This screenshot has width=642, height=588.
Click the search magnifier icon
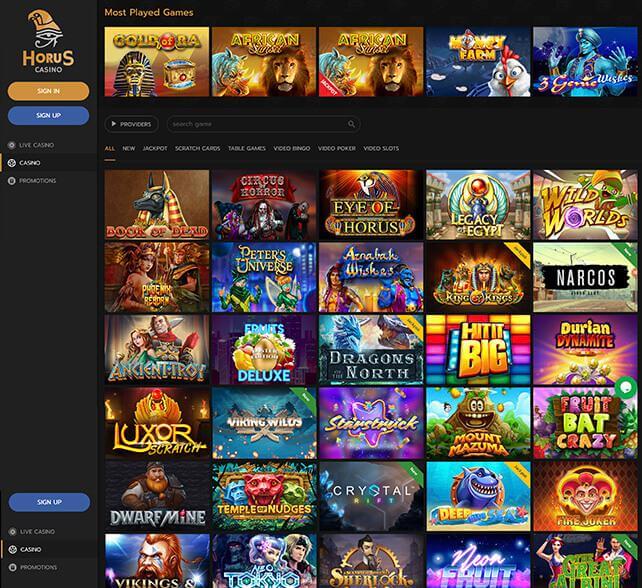pyautogui.click(x=351, y=124)
